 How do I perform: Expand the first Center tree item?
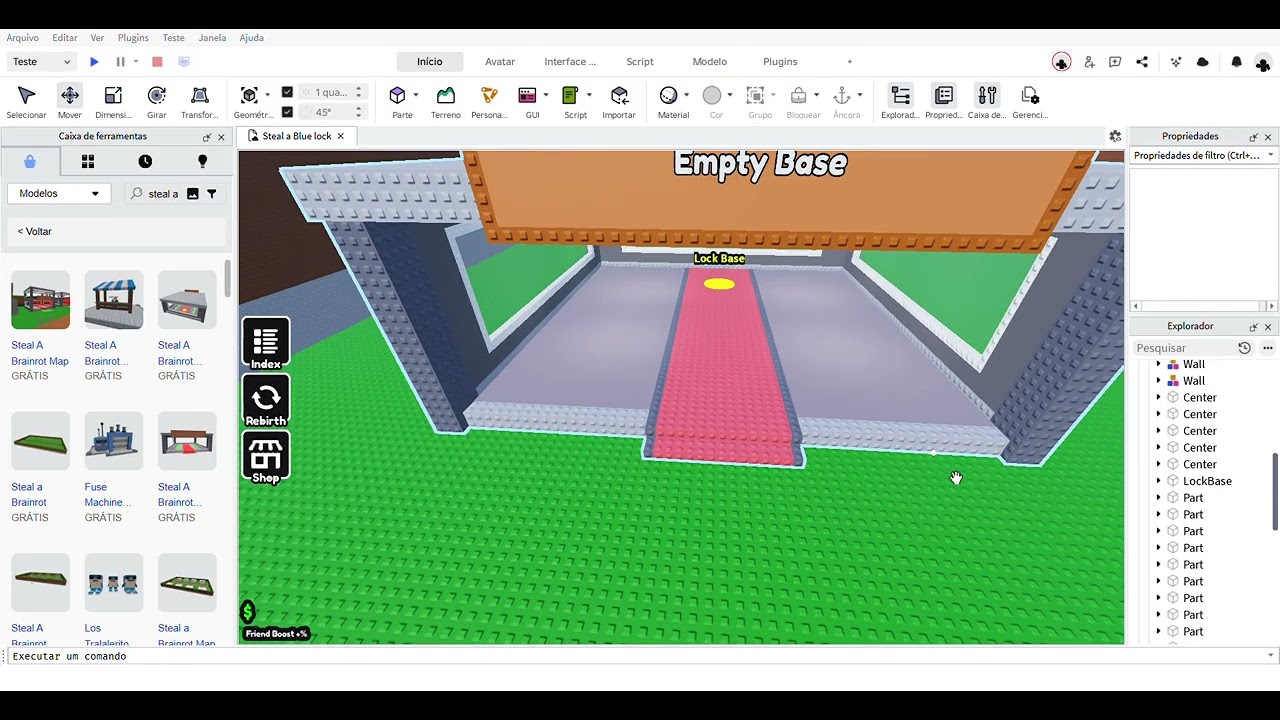pyautogui.click(x=1159, y=397)
